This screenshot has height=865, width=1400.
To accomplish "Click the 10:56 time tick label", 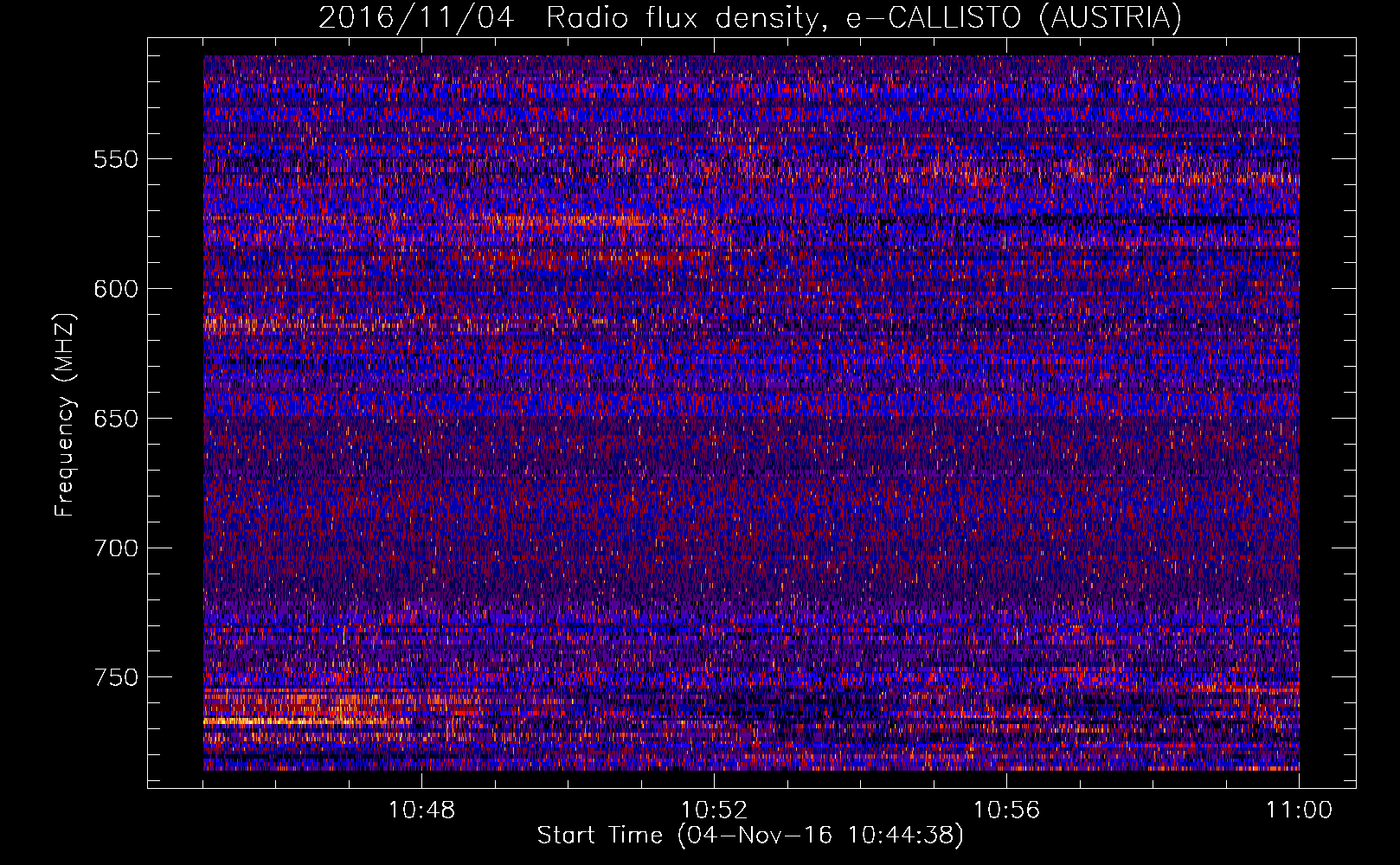I will point(1007,810).
